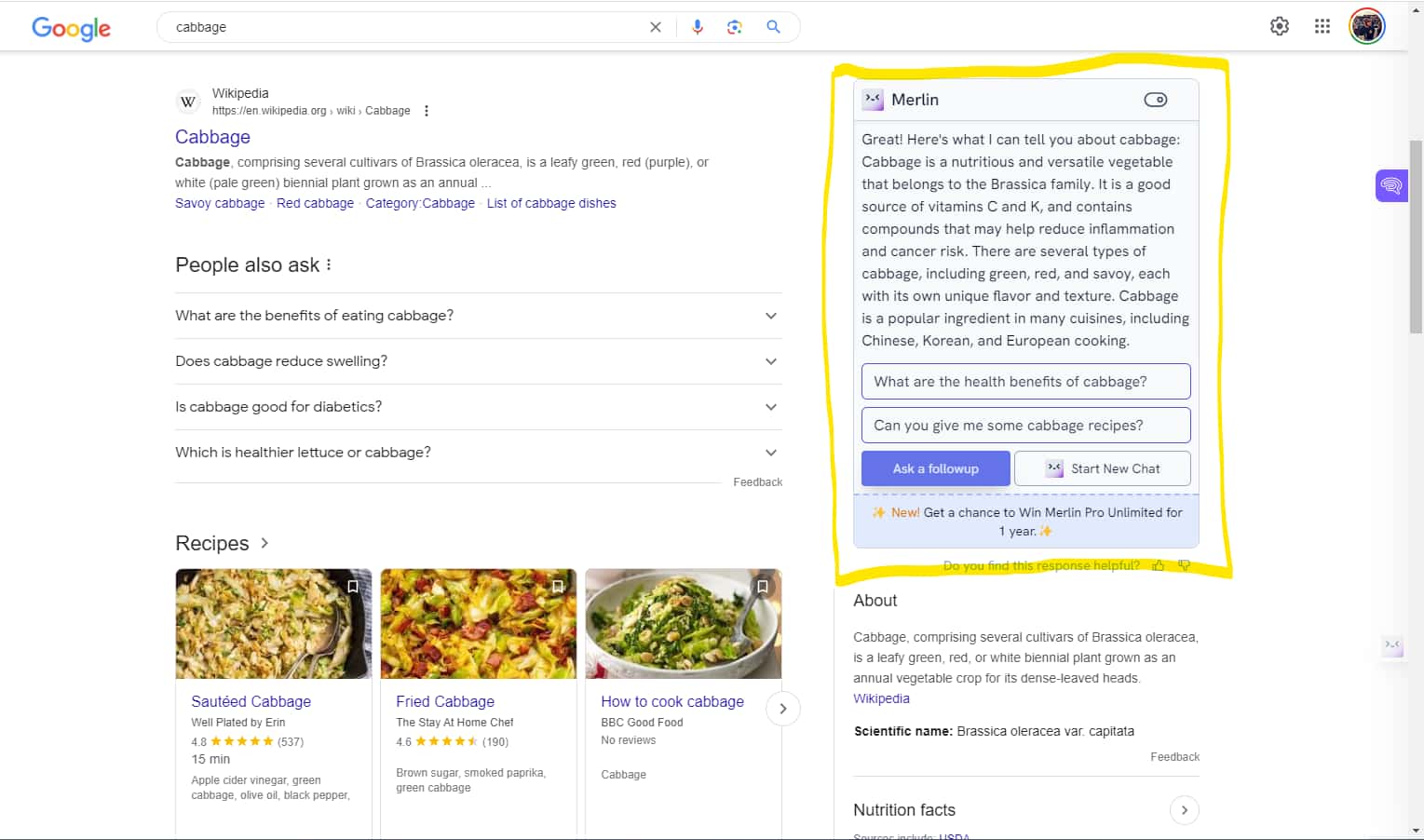Open Recipes section arrow

[264, 543]
